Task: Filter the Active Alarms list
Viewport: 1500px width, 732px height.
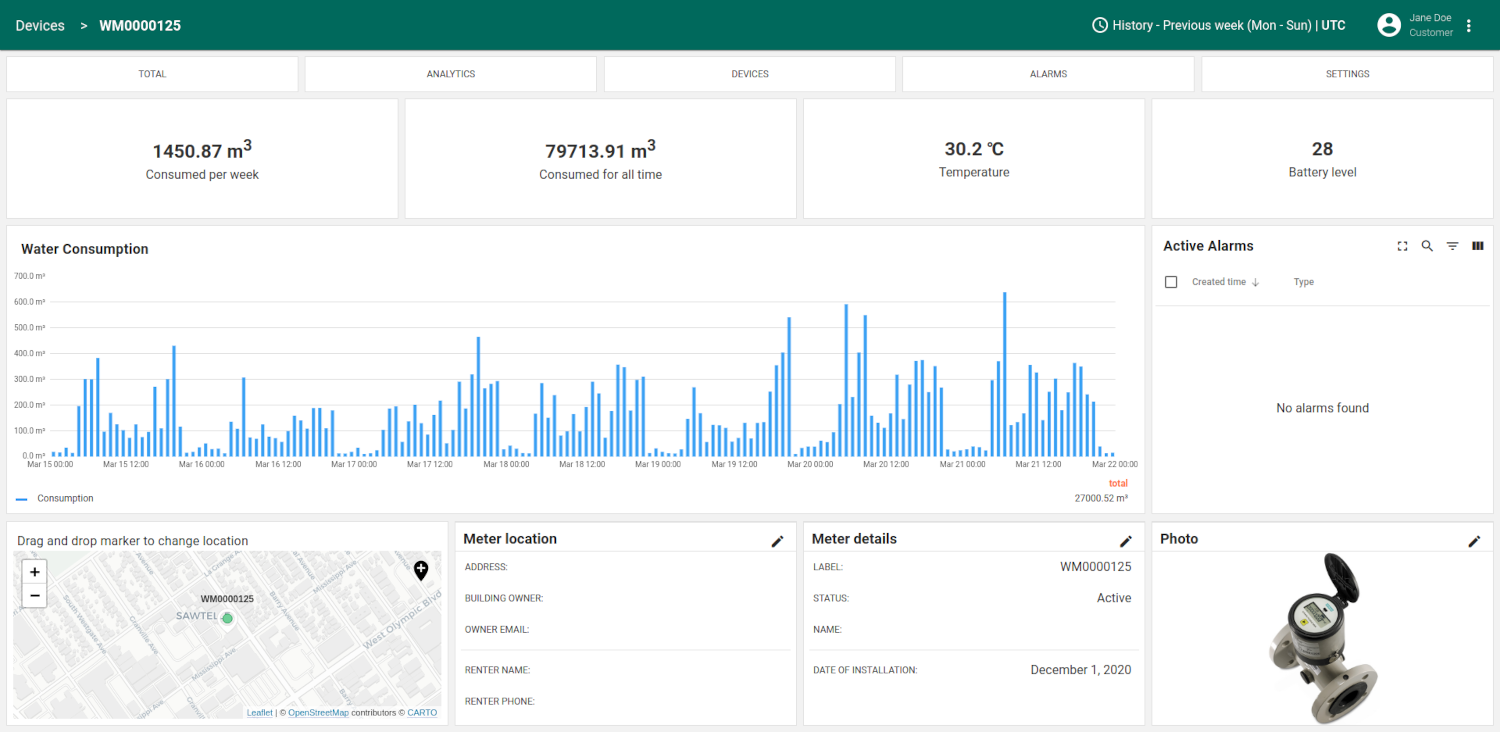Action: [1452, 246]
